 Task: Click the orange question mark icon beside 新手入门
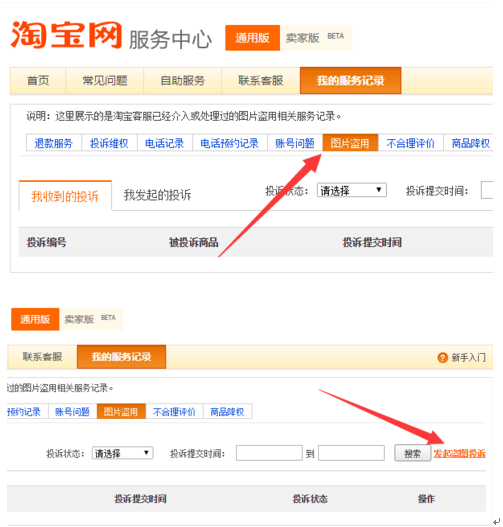[442, 358]
